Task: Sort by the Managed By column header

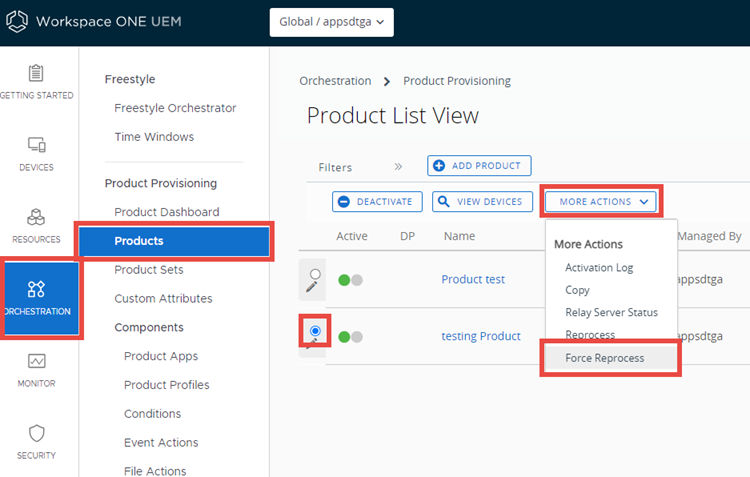Action: (x=709, y=236)
